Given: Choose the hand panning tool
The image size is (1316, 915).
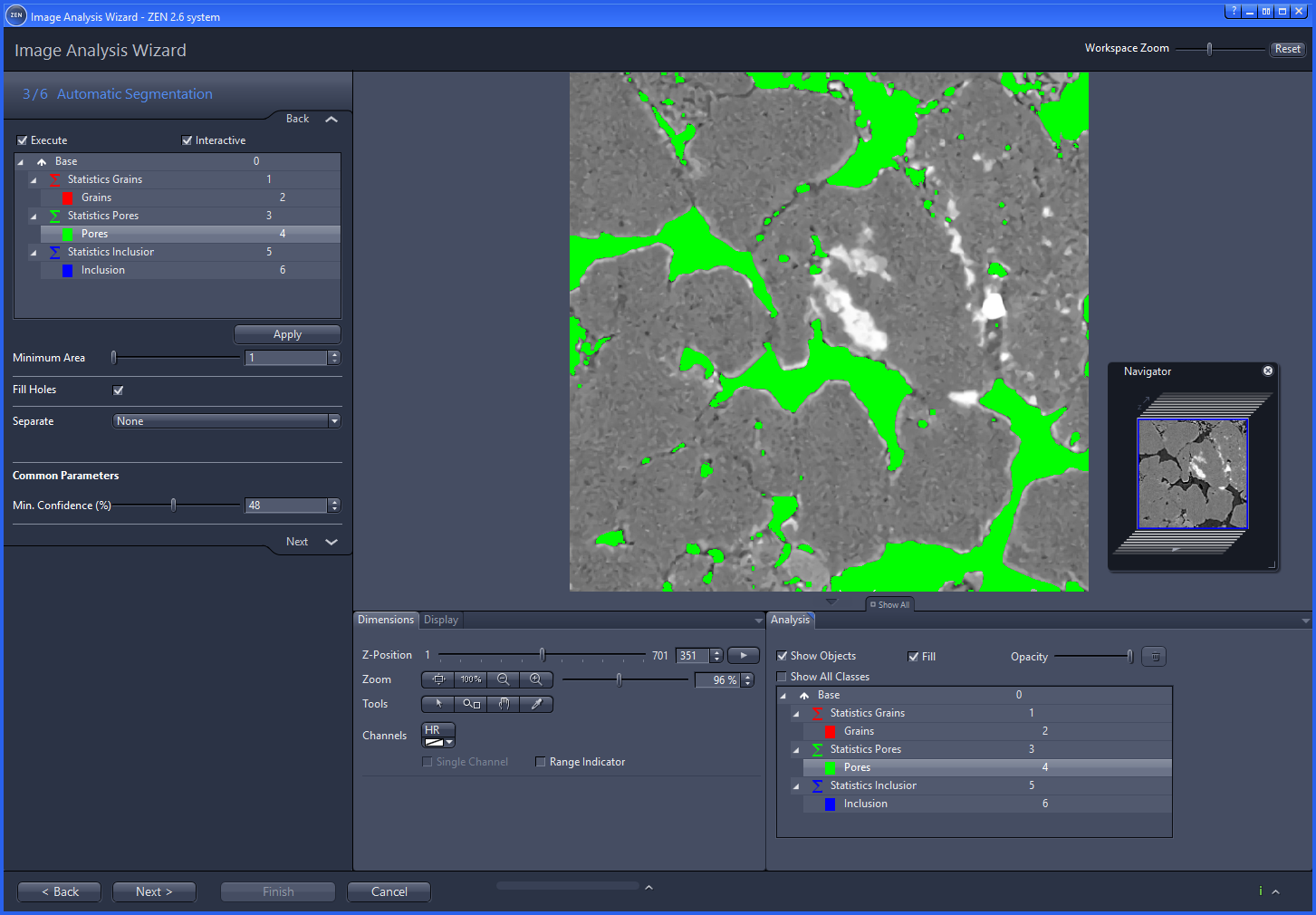Looking at the screenshot, I should [504, 704].
